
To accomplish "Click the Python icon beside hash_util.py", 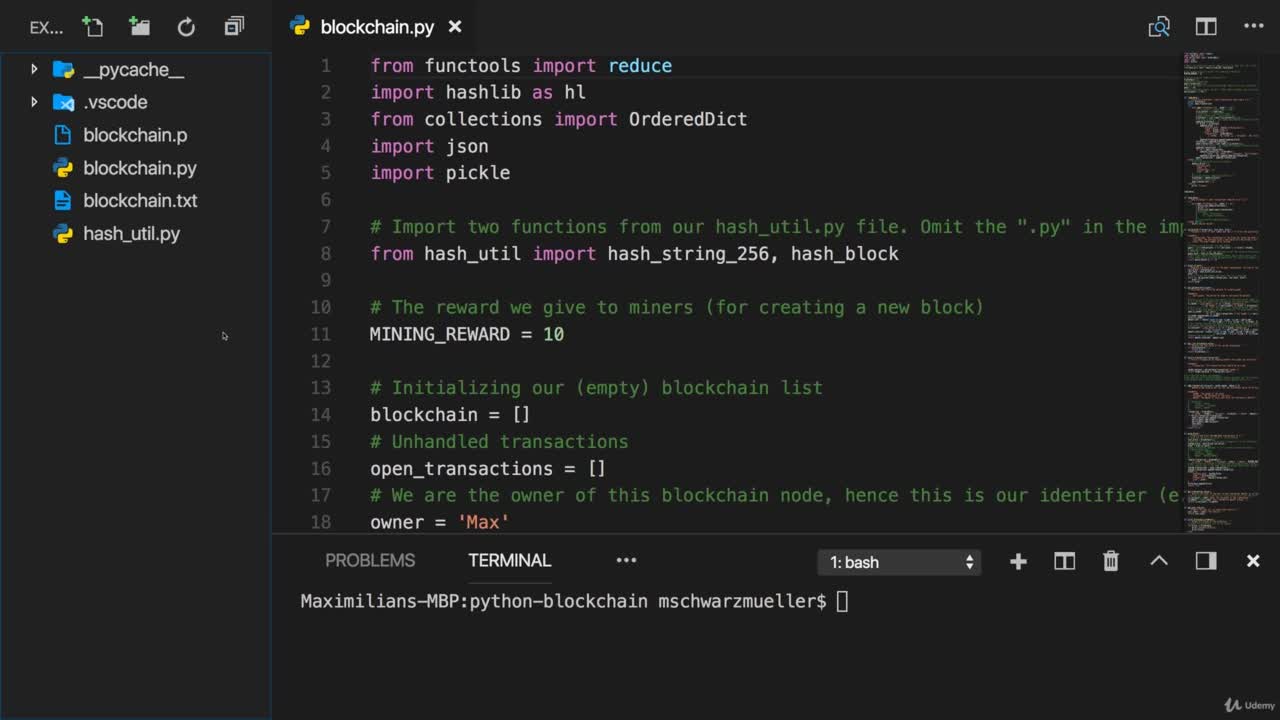I will coord(63,233).
